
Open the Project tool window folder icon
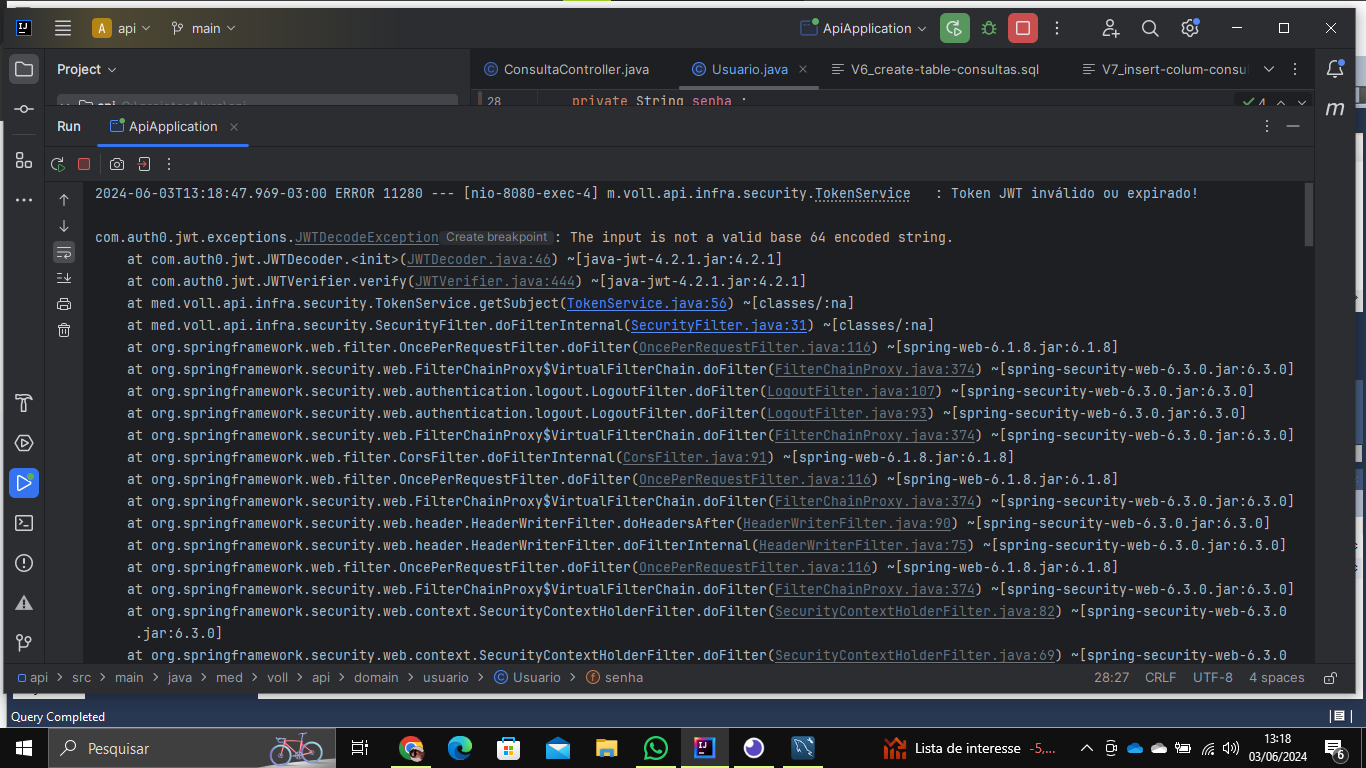point(24,69)
